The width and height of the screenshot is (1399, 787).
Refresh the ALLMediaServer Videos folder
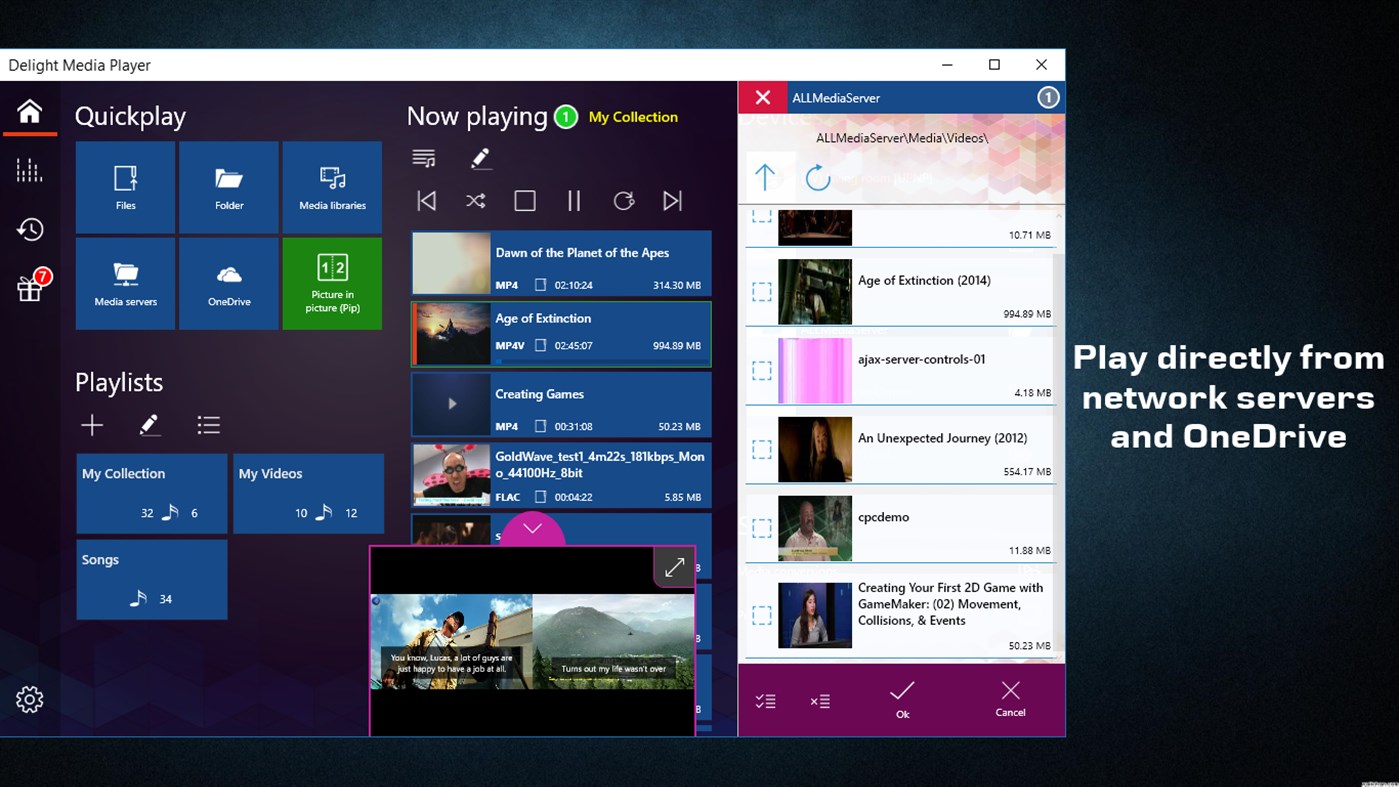pyautogui.click(x=816, y=177)
